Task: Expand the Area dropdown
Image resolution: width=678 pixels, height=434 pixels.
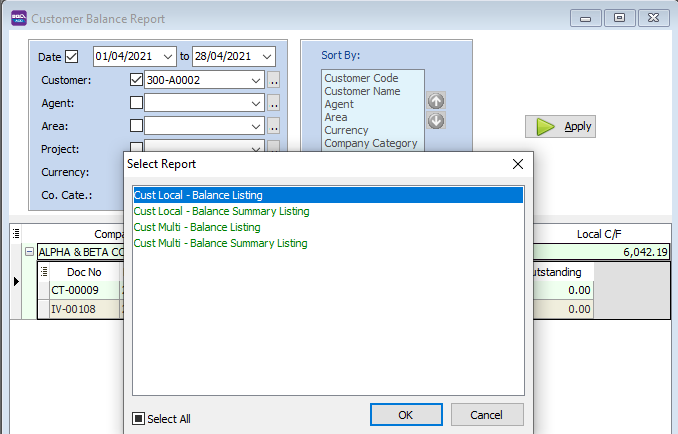Action: click(x=256, y=126)
